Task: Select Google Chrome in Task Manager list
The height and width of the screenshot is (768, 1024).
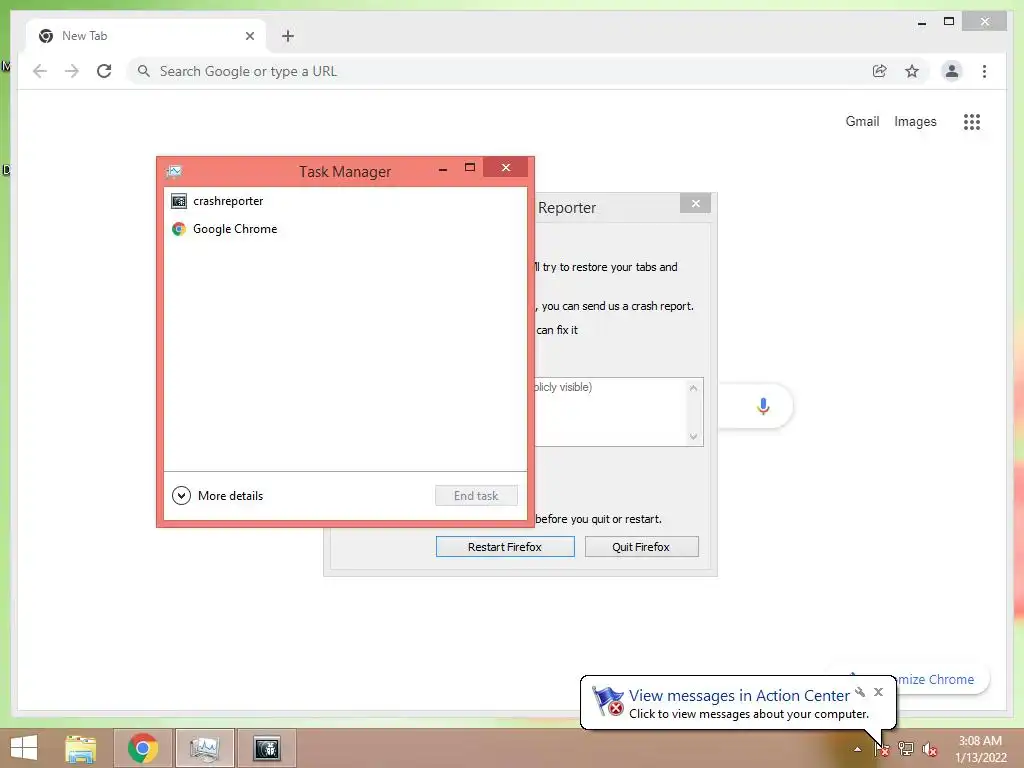Action: tap(345, 229)
